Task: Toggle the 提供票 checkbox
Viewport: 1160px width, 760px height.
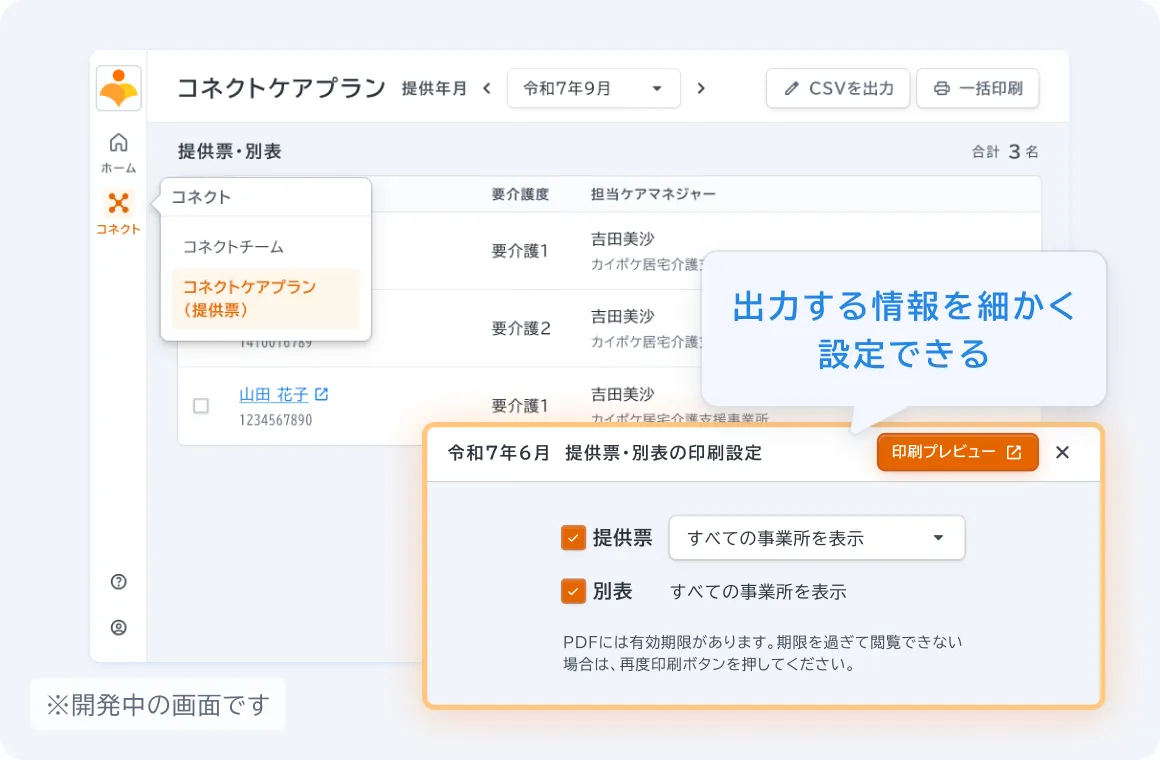Action: click(x=573, y=538)
